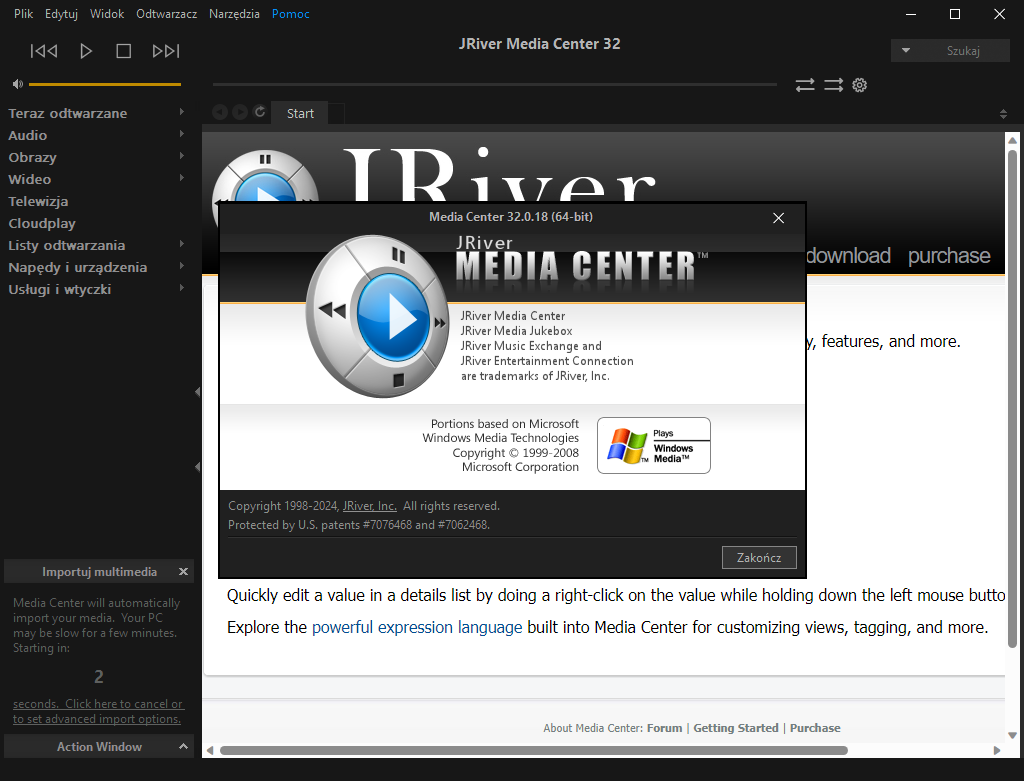Navigate back with the back arrow
The height and width of the screenshot is (781, 1024).
(220, 112)
